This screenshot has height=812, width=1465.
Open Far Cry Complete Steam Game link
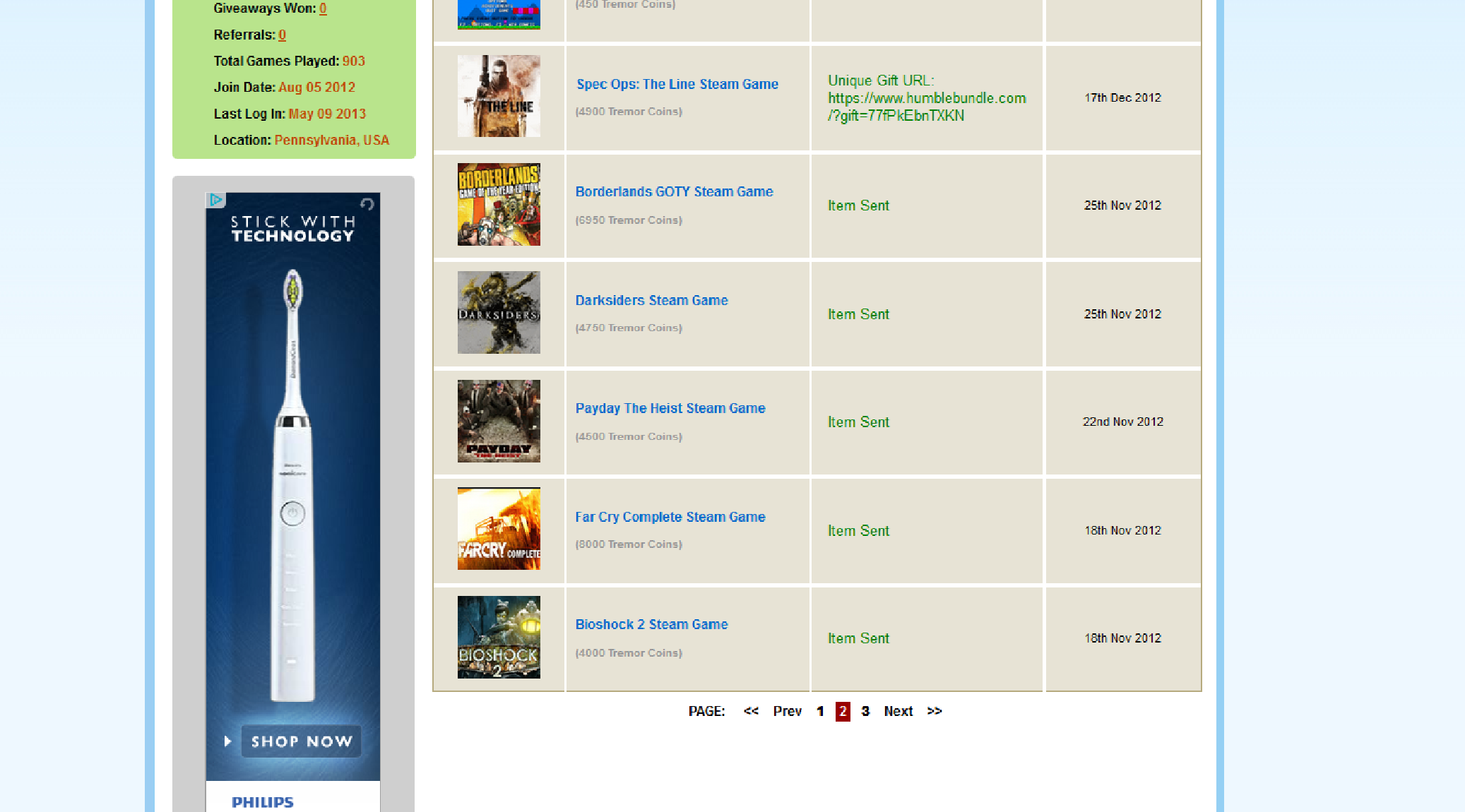tap(670, 517)
